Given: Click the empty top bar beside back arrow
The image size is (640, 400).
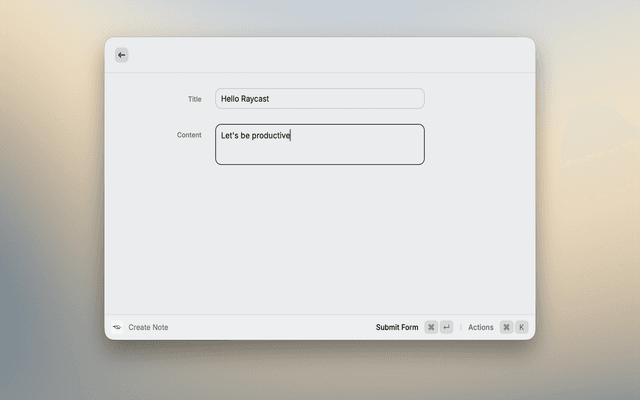Looking at the screenshot, I should tap(330, 55).
